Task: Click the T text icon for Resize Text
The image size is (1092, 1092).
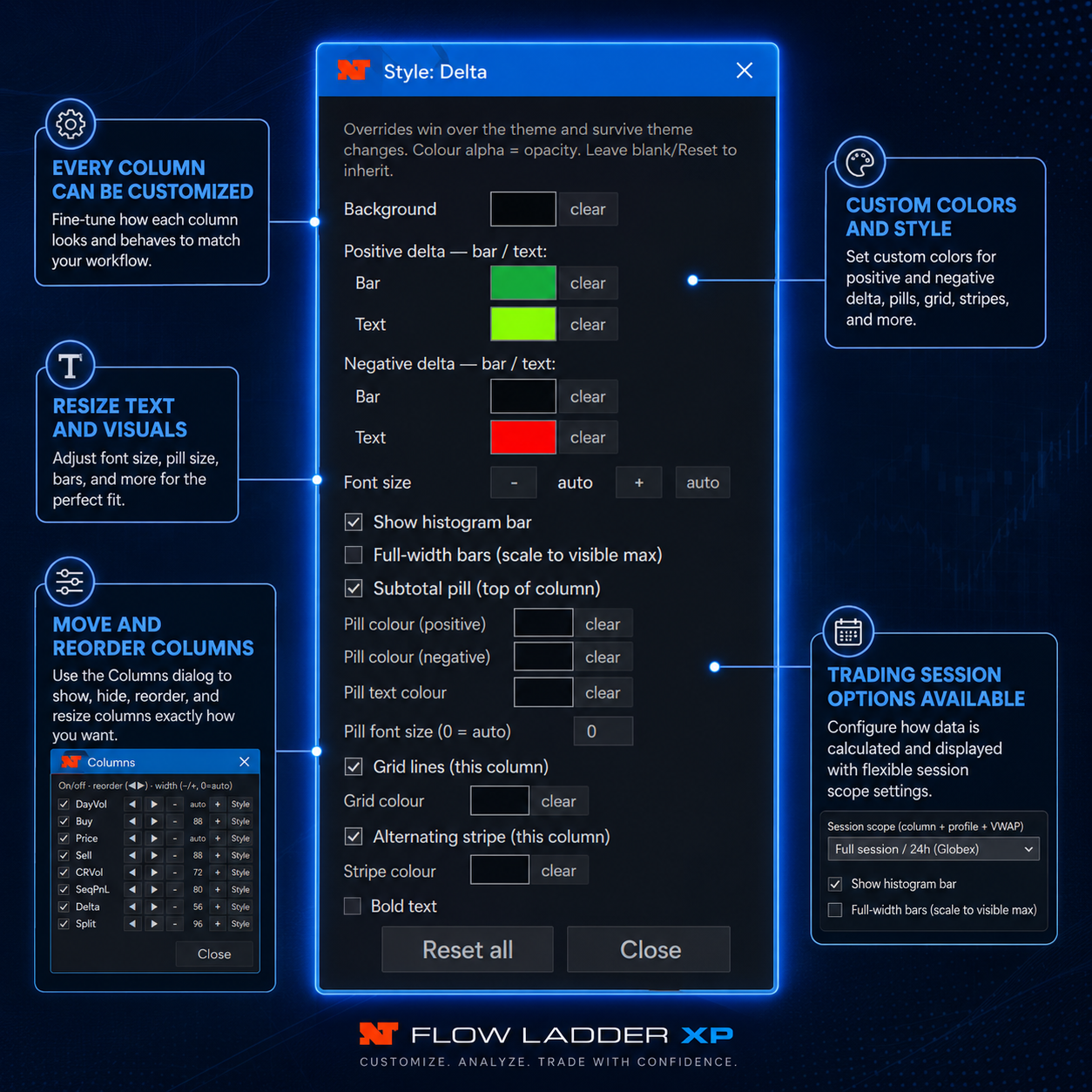Action: [70, 366]
